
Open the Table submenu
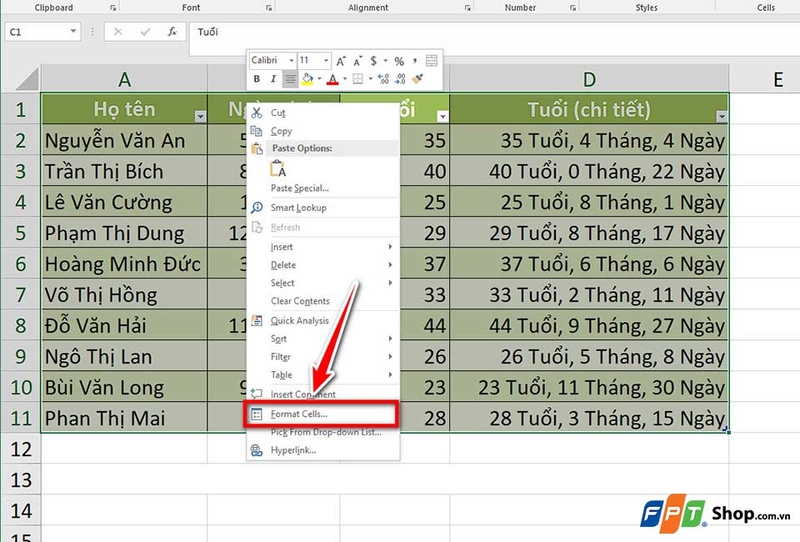tap(323, 375)
